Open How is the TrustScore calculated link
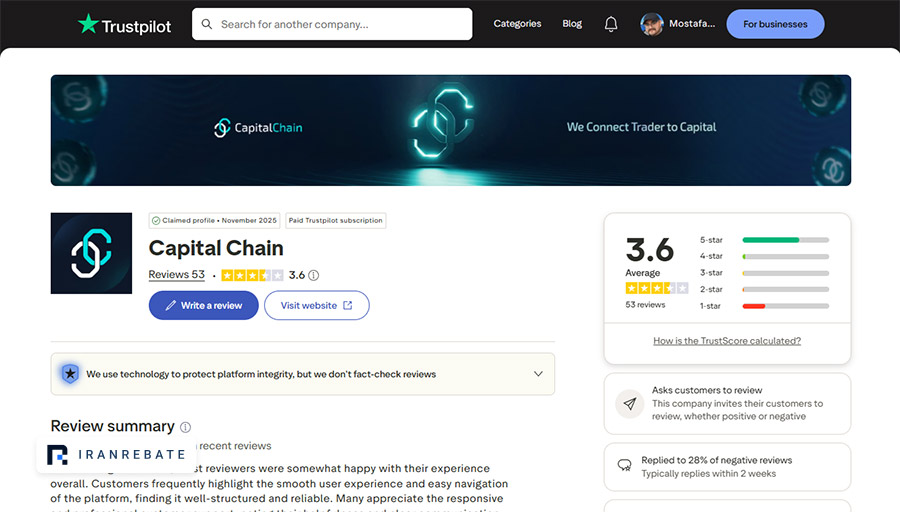The width and height of the screenshot is (900, 512). click(727, 341)
